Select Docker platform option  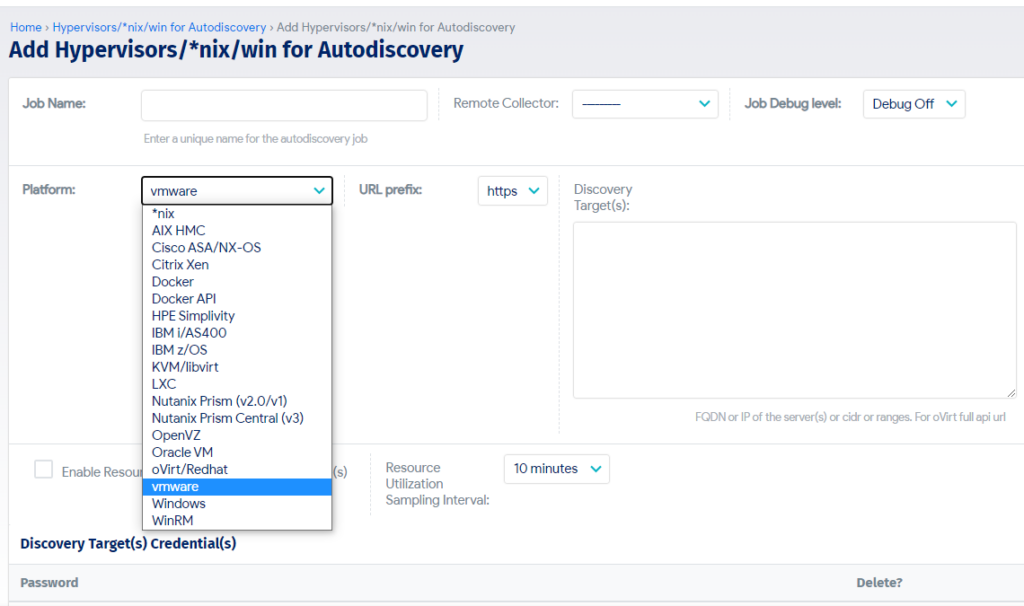237,281
